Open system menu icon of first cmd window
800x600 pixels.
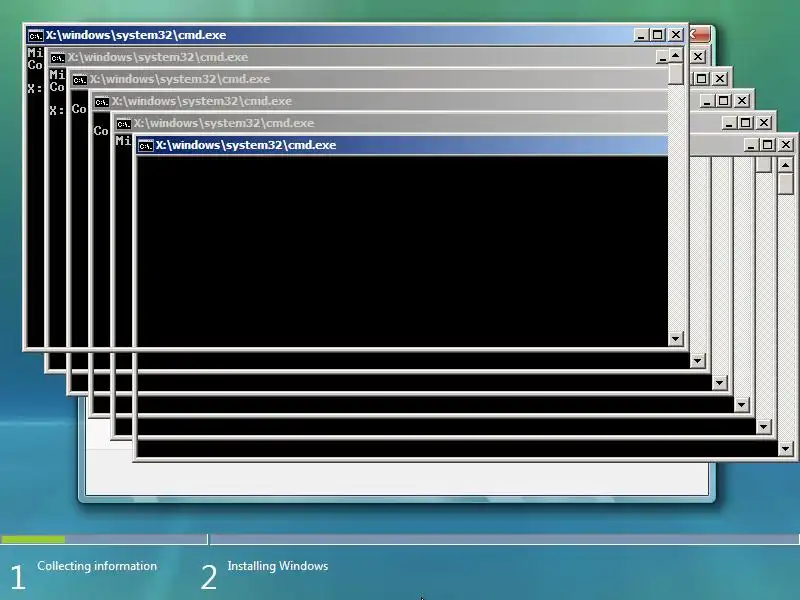point(36,36)
